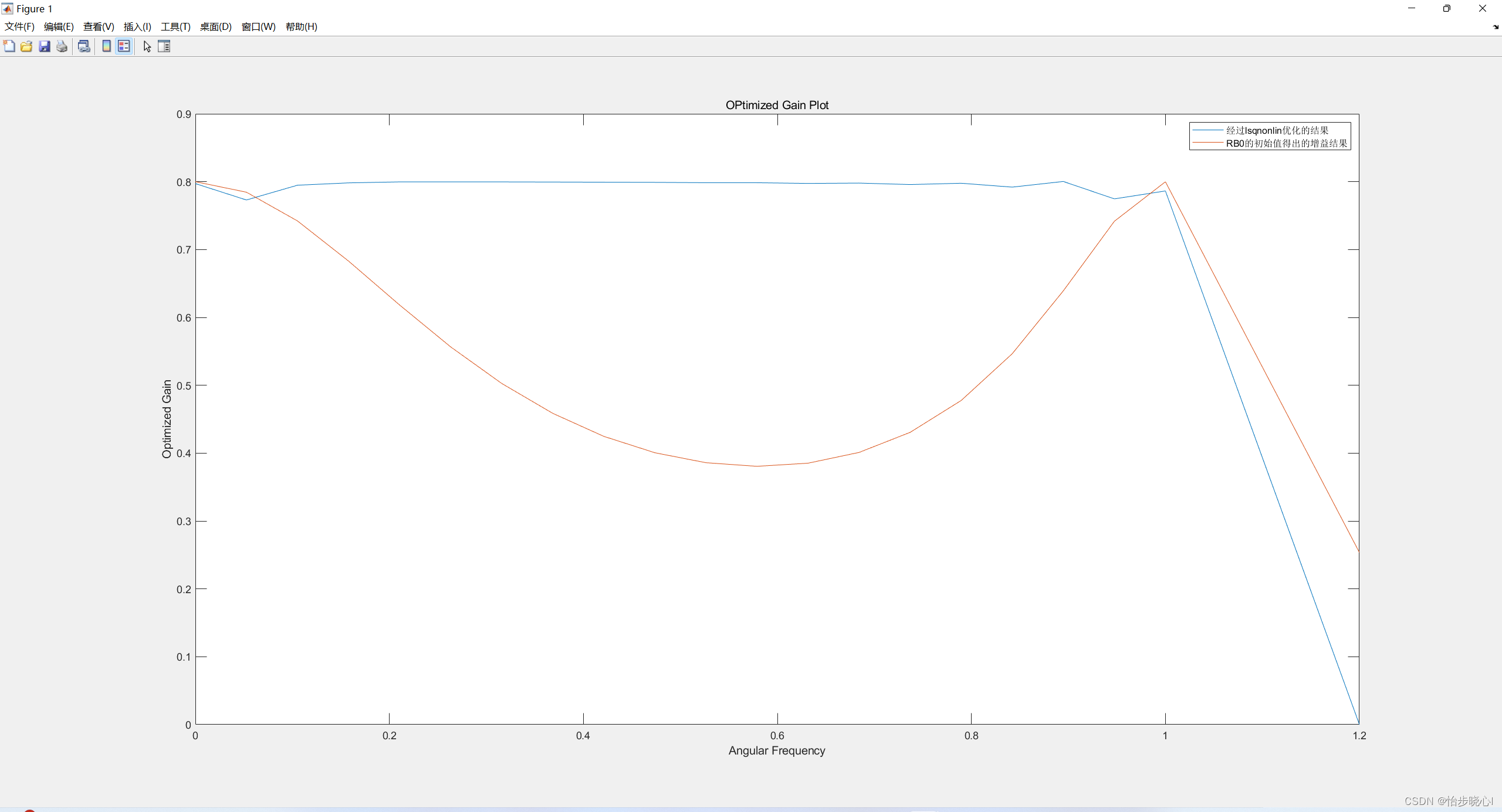
Task: Restore down the Figure 1 window
Action: [x=1447, y=8]
